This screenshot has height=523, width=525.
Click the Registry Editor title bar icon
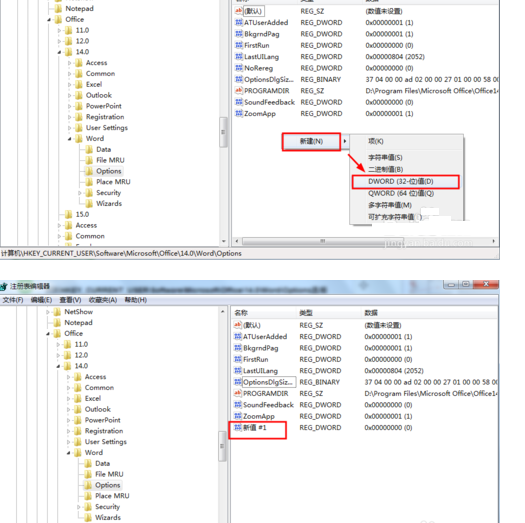[4, 287]
